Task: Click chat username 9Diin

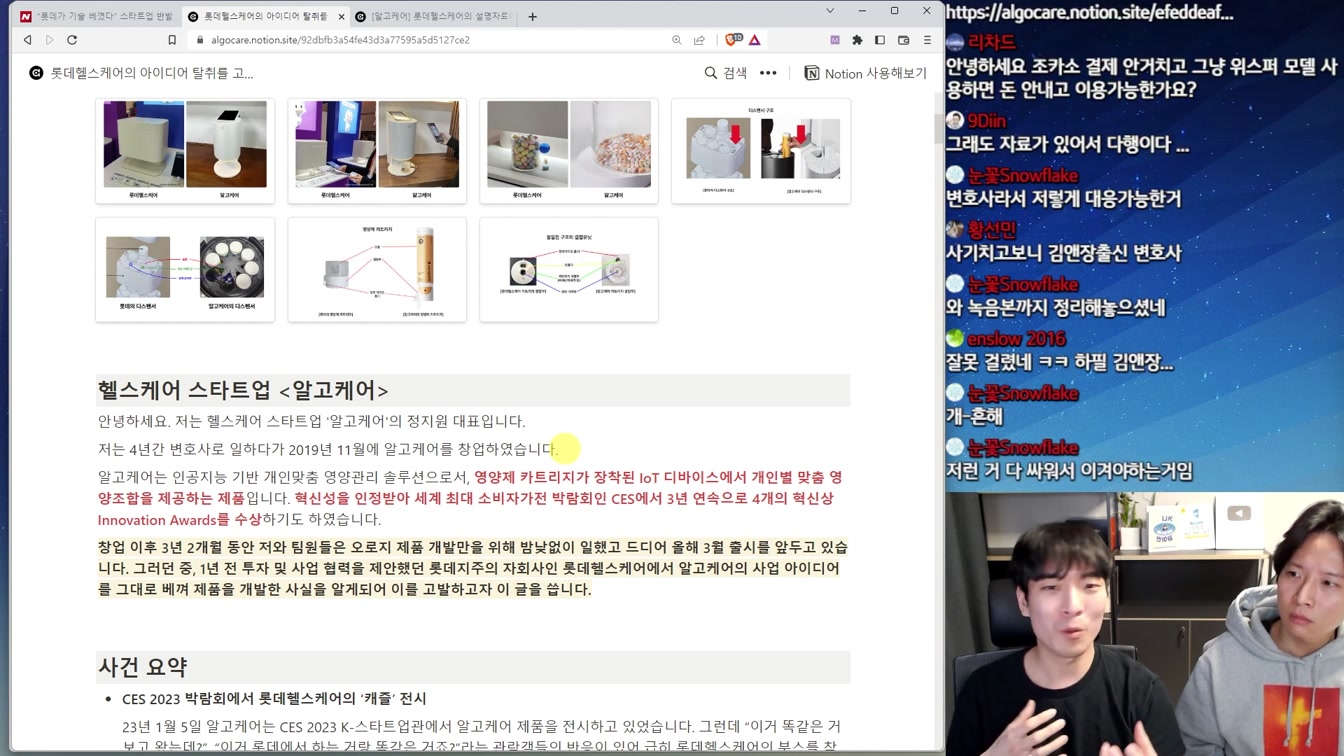Action: (987, 121)
